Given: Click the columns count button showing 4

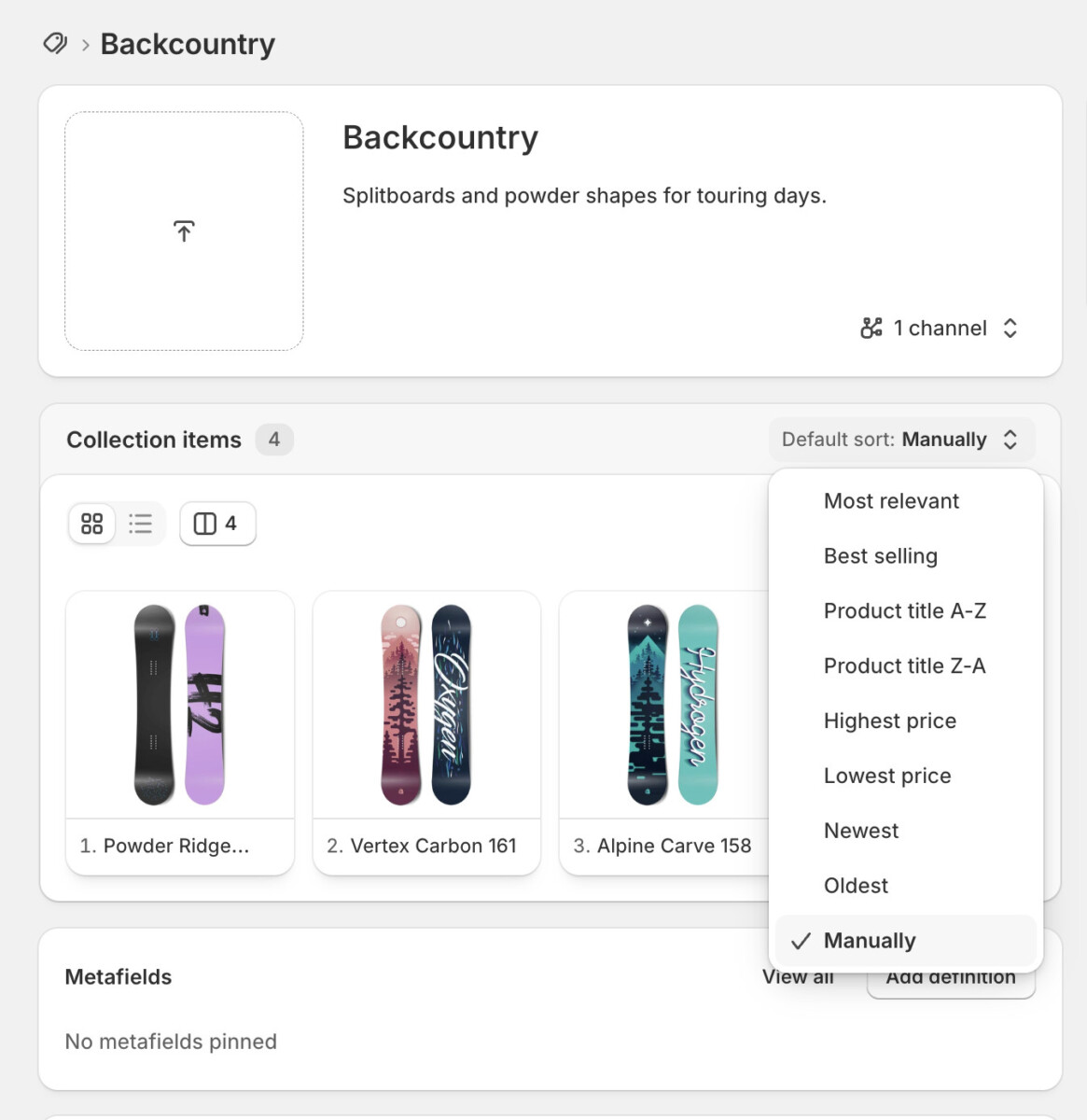Looking at the screenshot, I should tap(217, 524).
